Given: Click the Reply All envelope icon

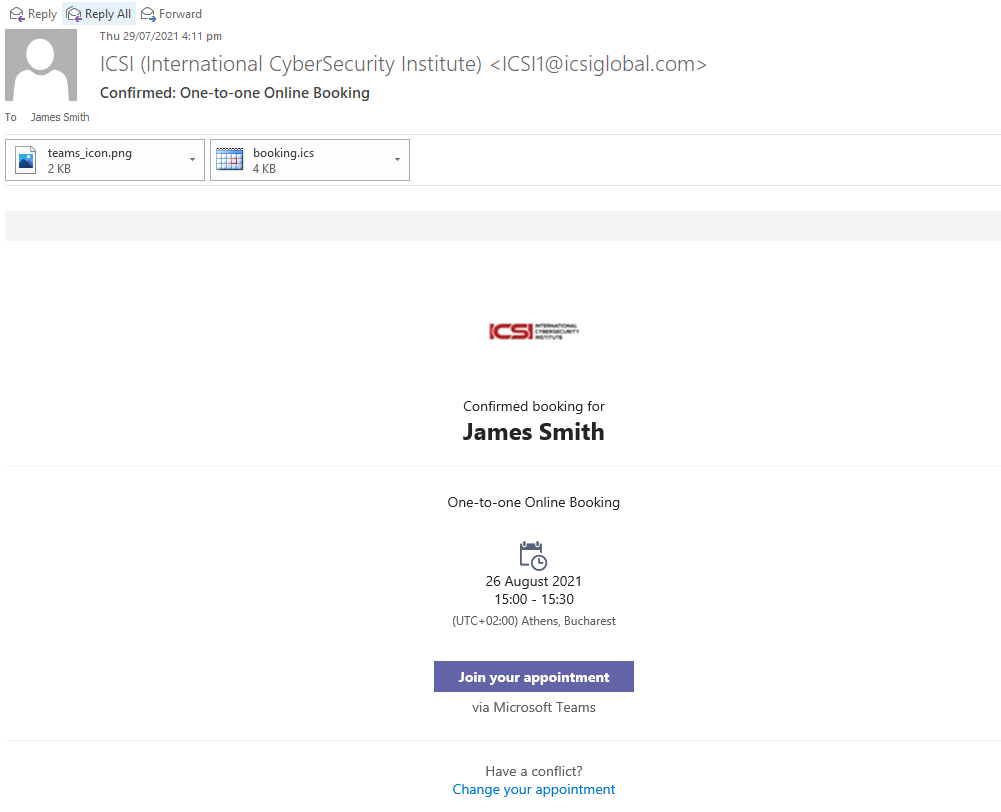Looking at the screenshot, I should [x=74, y=14].
